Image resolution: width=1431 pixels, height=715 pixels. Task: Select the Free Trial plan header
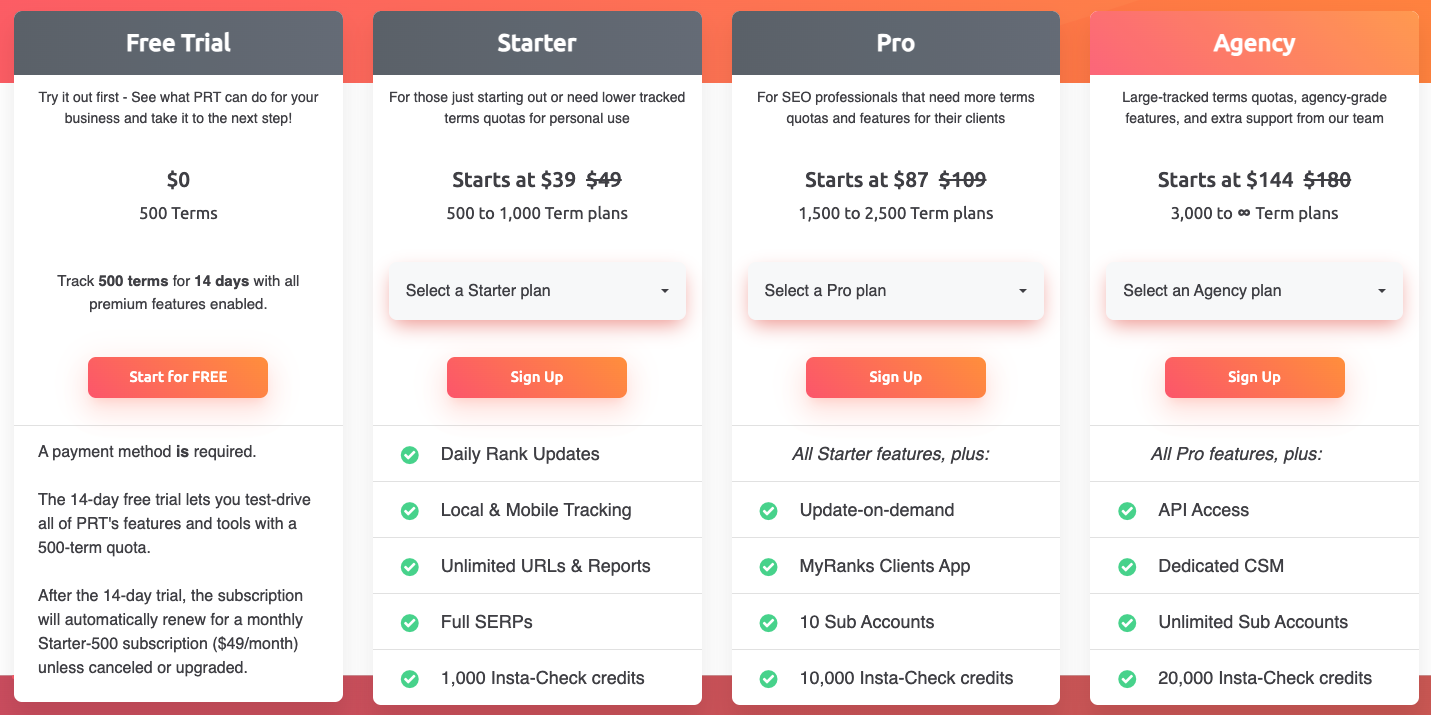pyautogui.click(x=178, y=44)
